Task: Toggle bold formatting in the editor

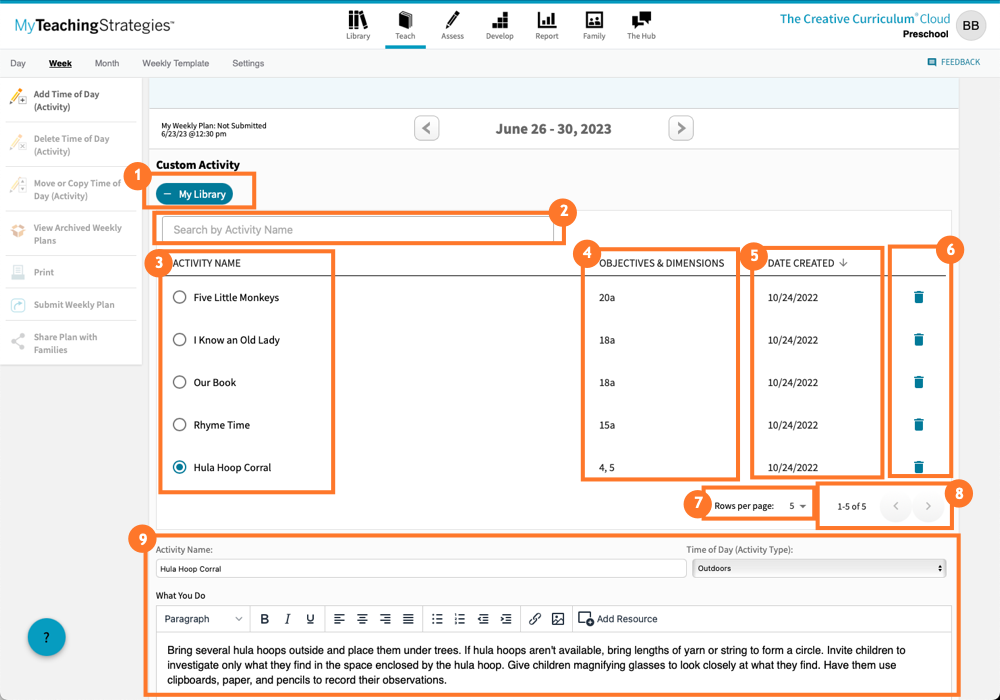Action: tap(264, 618)
